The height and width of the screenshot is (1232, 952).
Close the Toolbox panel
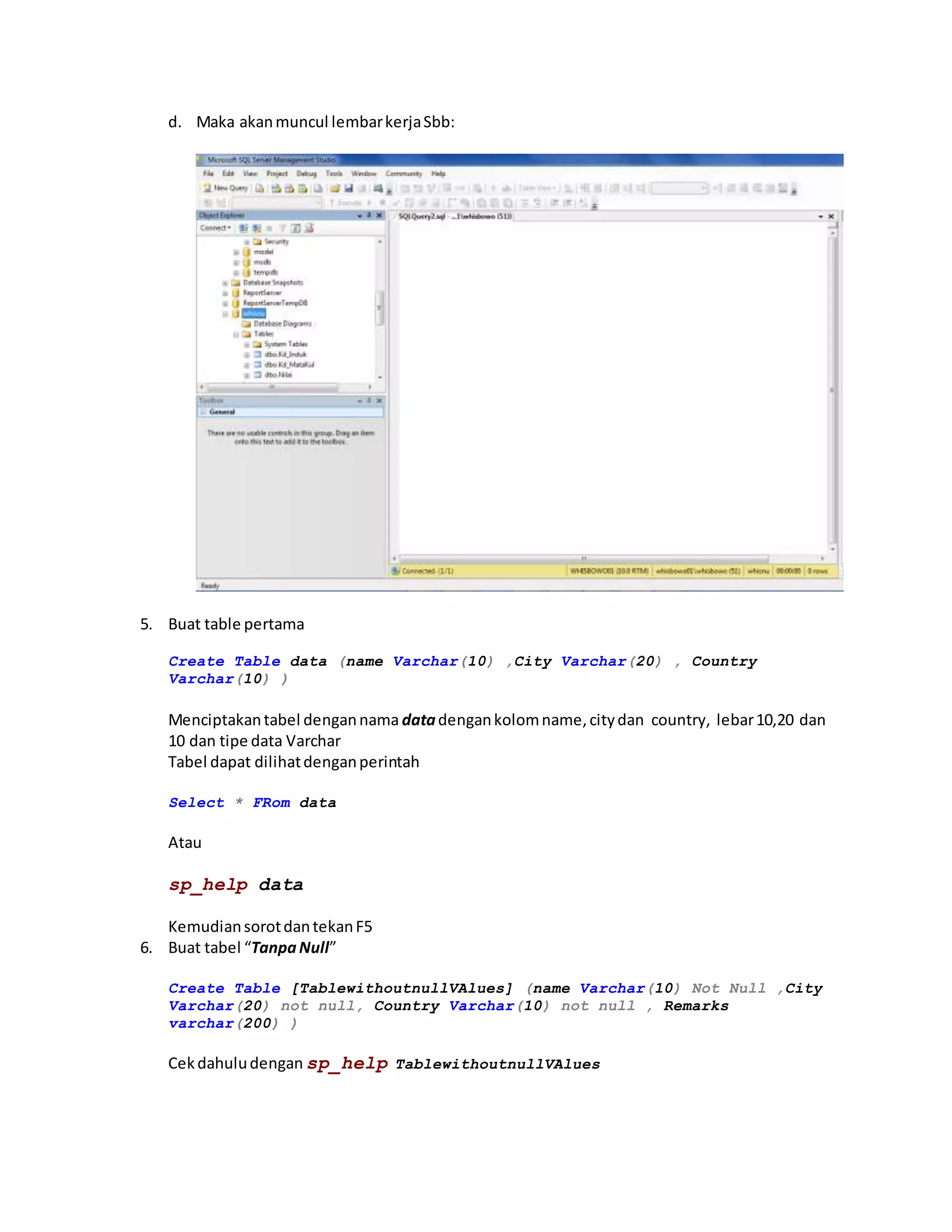379,400
